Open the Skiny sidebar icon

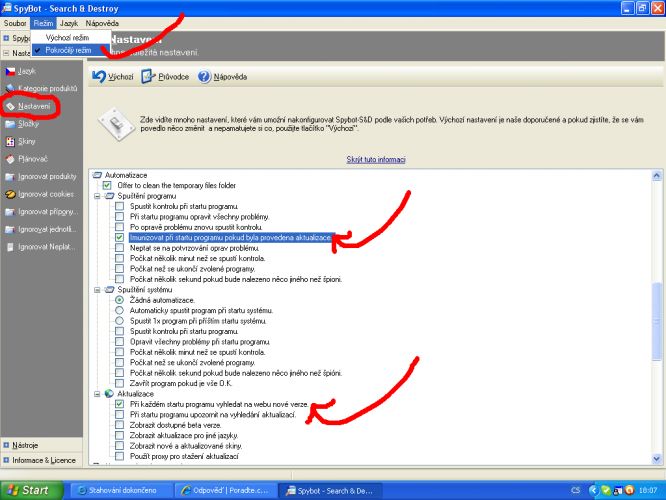click(x=10, y=141)
